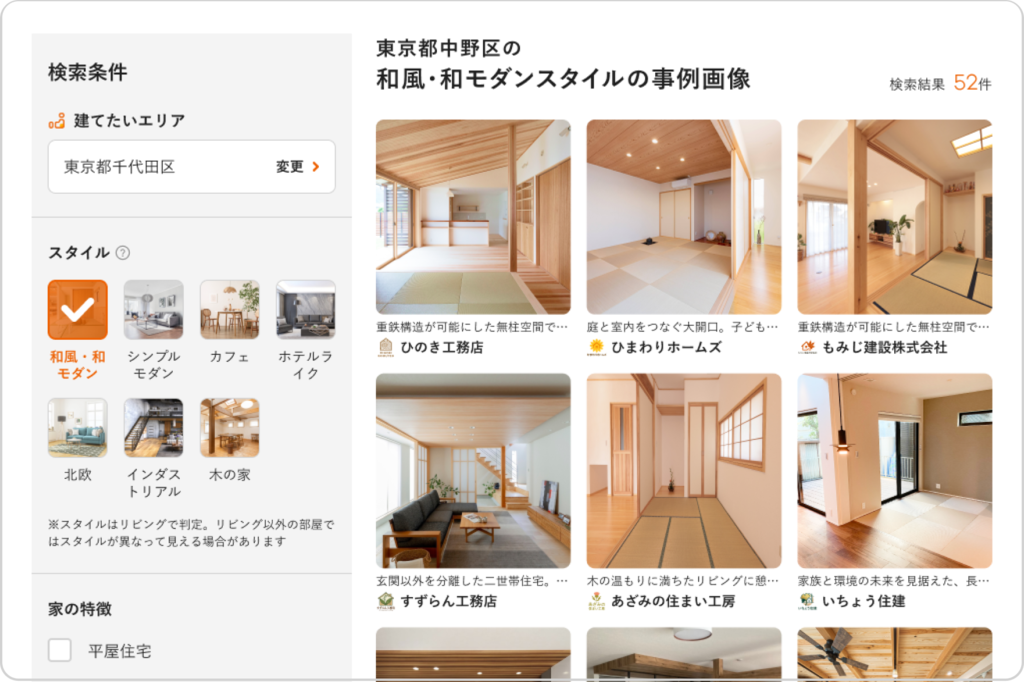This screenshot has width=1024, height=682.
Task: Select the 北欧 style filter
Action: click(x=77, y=428)
